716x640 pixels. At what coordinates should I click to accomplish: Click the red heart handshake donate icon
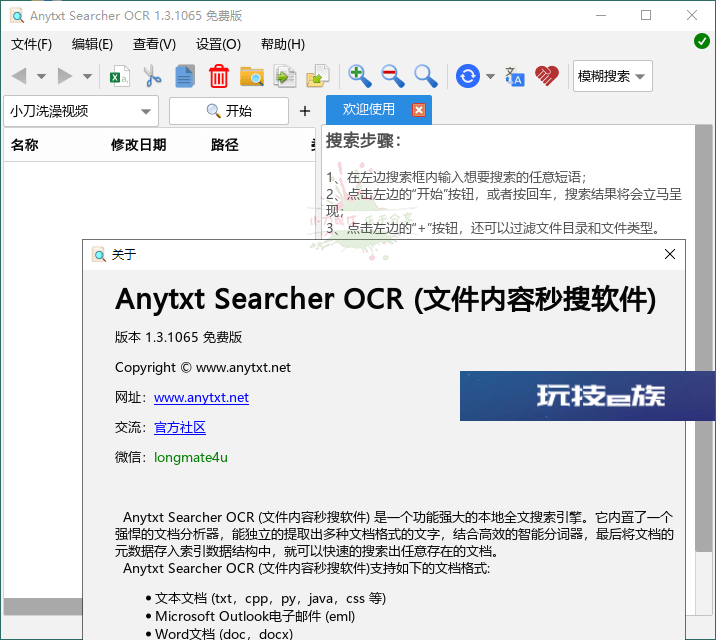coord(547,76)
